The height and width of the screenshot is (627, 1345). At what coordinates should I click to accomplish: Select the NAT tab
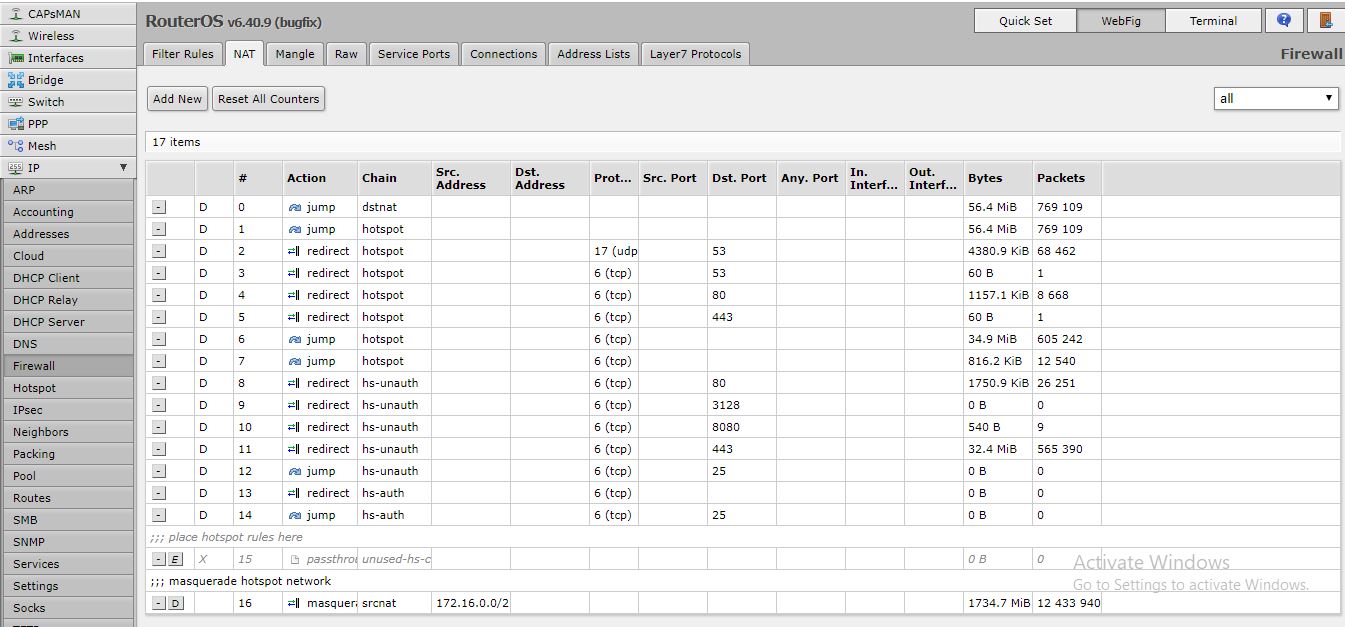click(x=244, y=54)
